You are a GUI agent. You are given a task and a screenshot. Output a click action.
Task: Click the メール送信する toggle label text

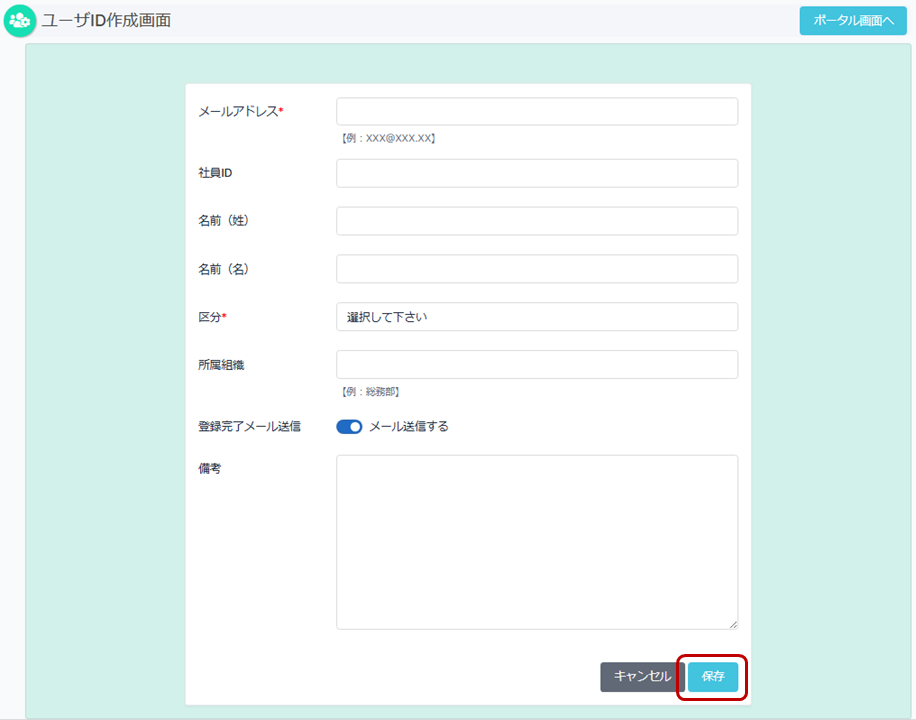(x=409, y=427)
